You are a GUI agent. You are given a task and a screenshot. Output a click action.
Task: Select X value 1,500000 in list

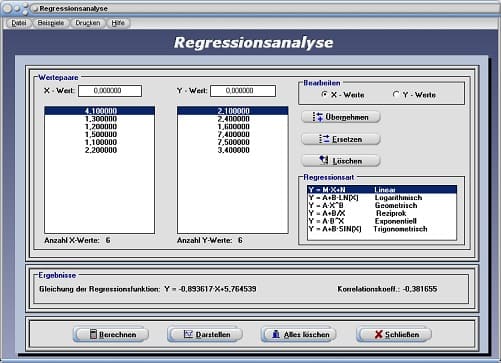[100, 135]
